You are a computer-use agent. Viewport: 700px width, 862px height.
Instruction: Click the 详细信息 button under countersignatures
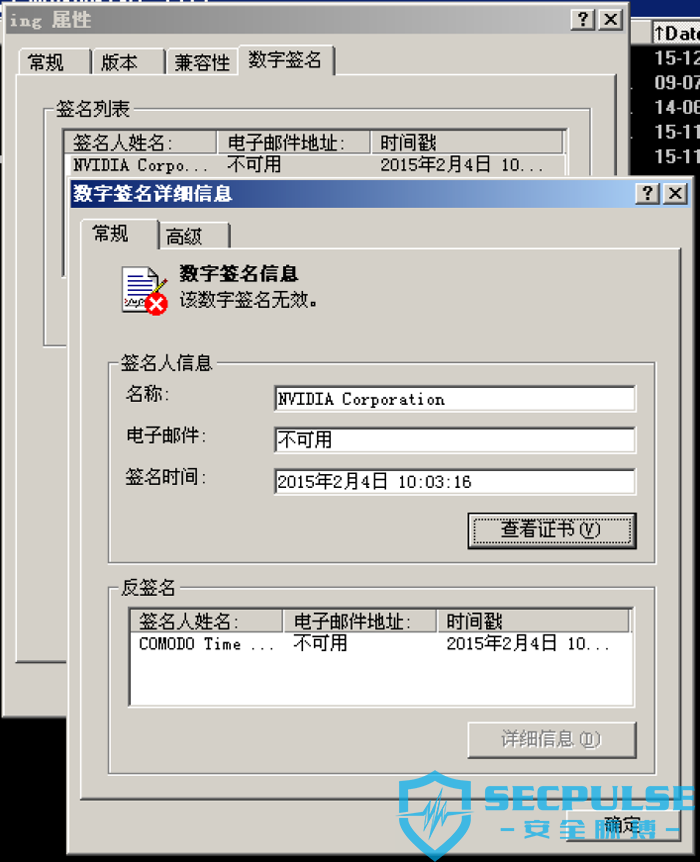552,740
